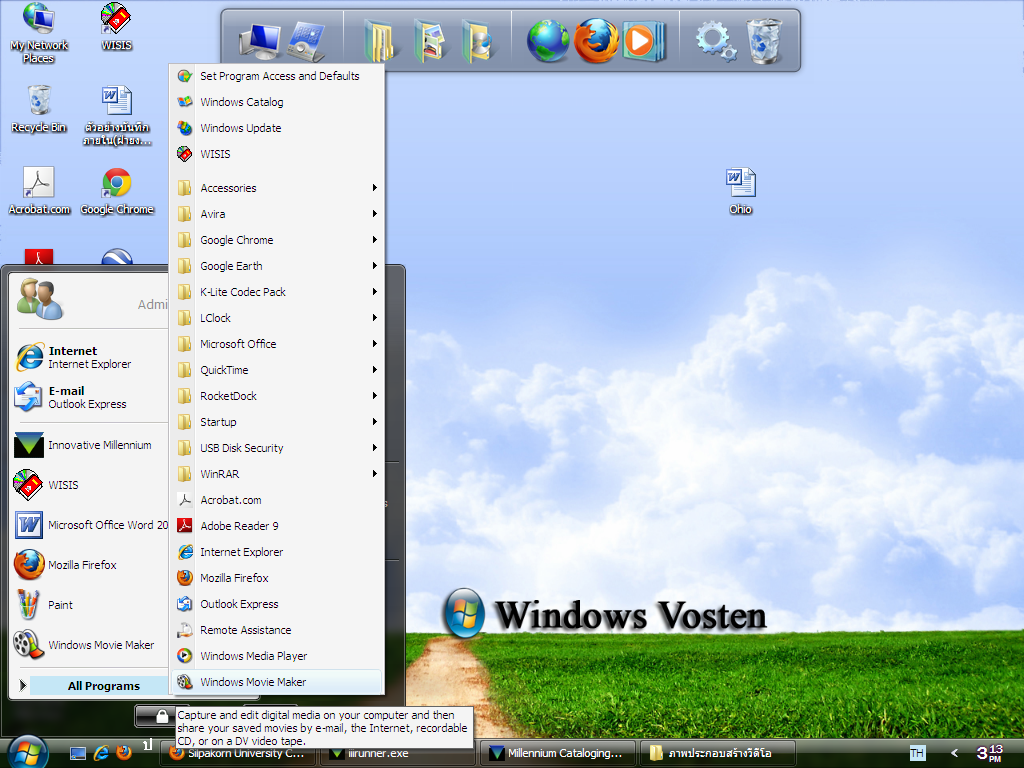Click Firefox quick launch icon

[x=123, y=752]
